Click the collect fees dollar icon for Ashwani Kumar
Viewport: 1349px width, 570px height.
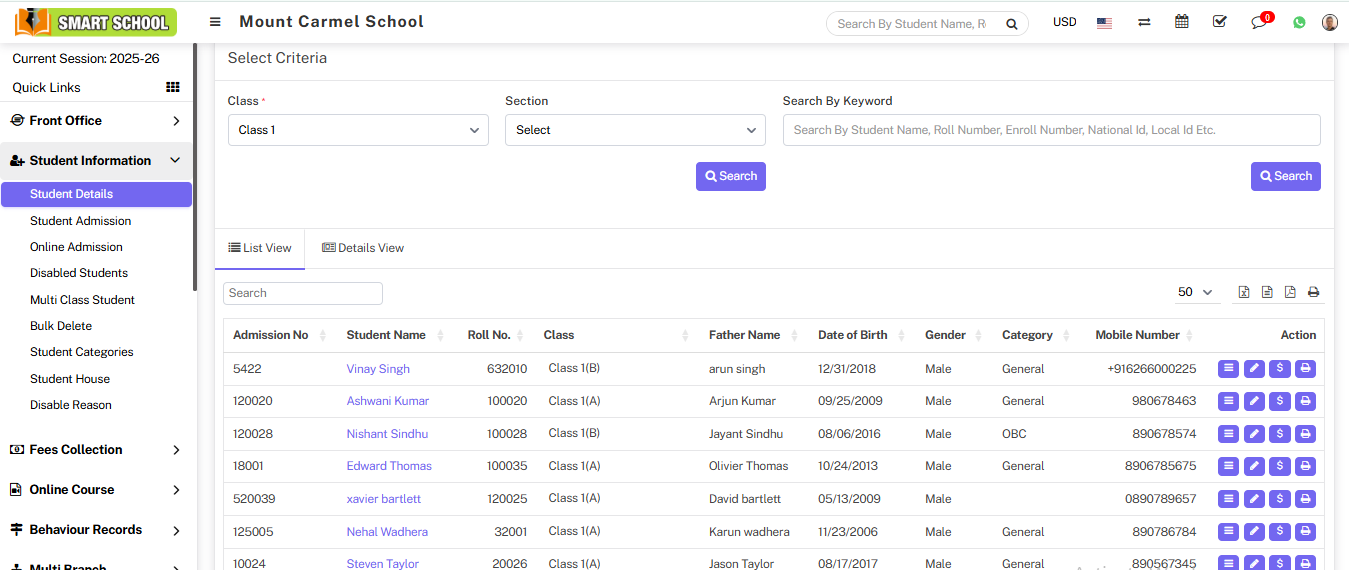[1280, 401]
